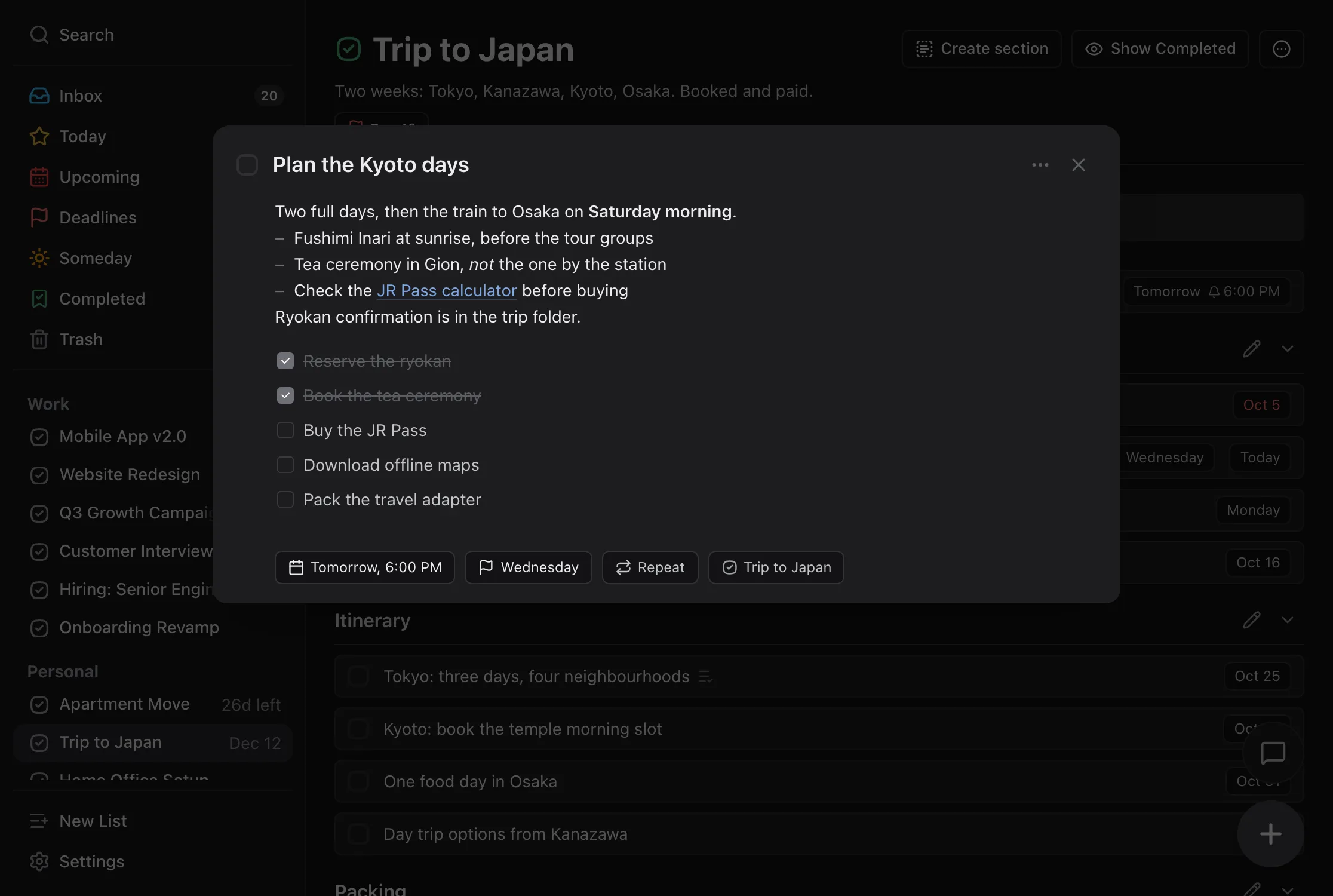This screenshot has width=1333, height=896.
Task: Click the Inbox count badge 20
Action: tap(269, 96)
